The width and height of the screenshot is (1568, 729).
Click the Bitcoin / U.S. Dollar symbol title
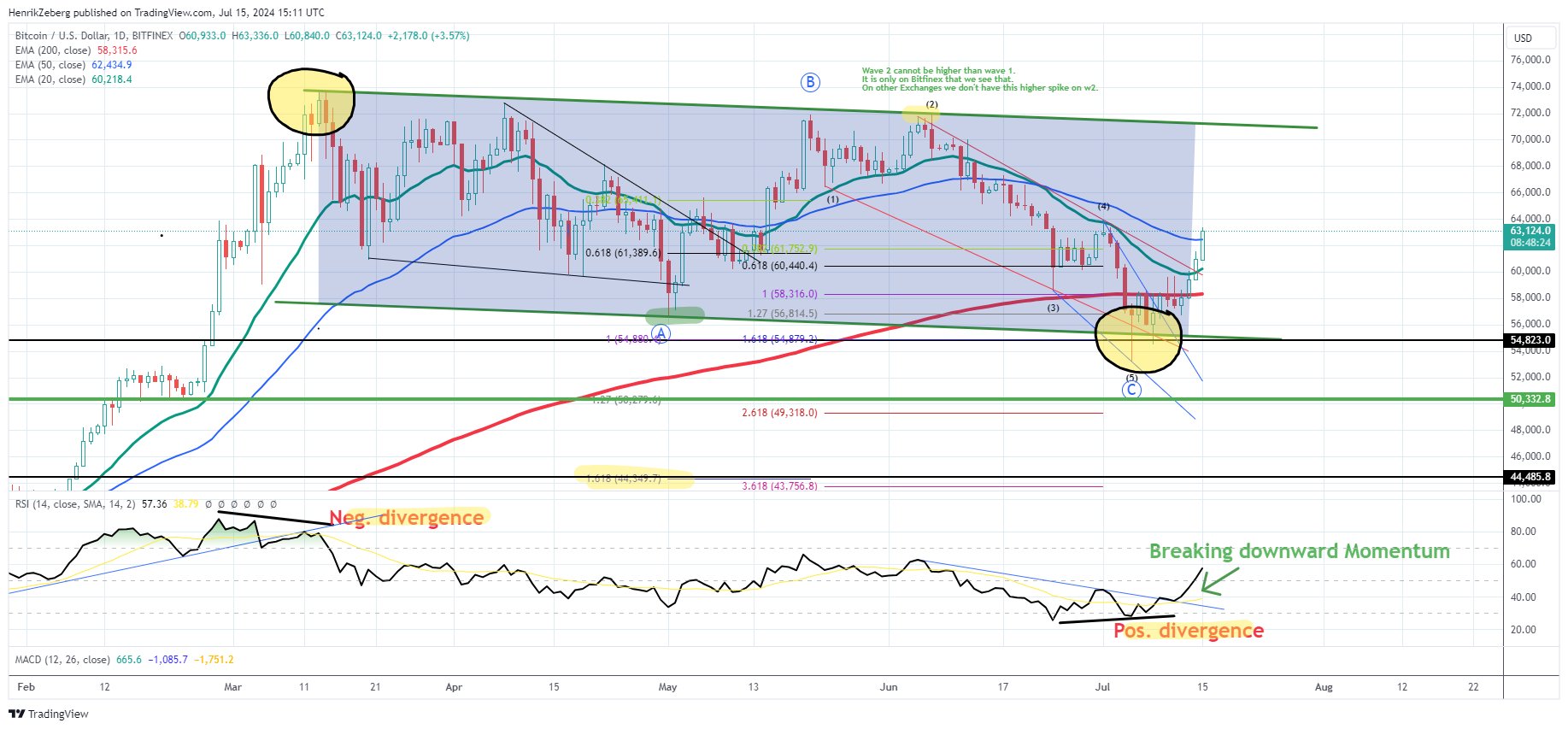click(x=94, y=36)
